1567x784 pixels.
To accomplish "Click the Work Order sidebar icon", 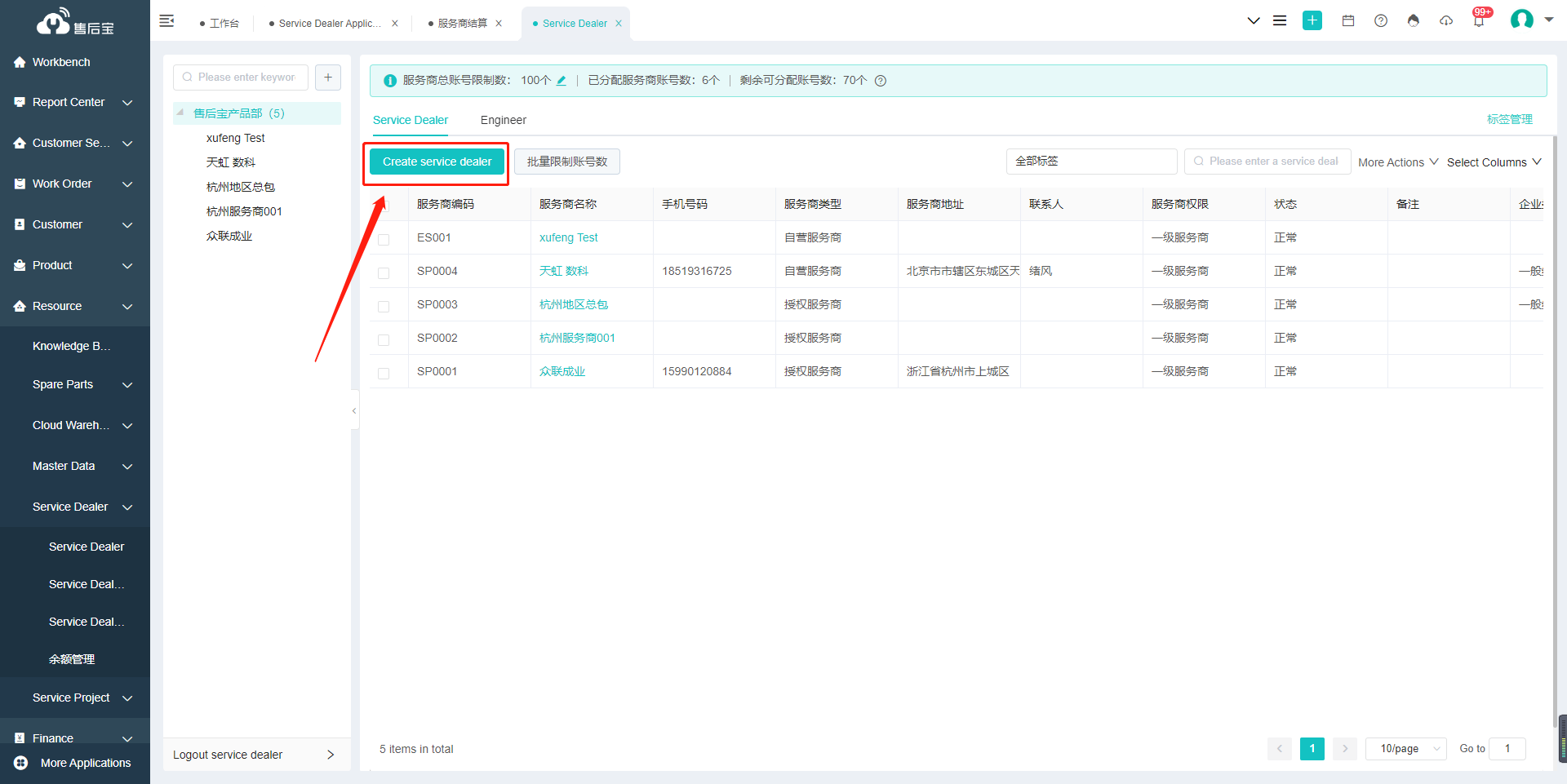I will click(20, 184).
